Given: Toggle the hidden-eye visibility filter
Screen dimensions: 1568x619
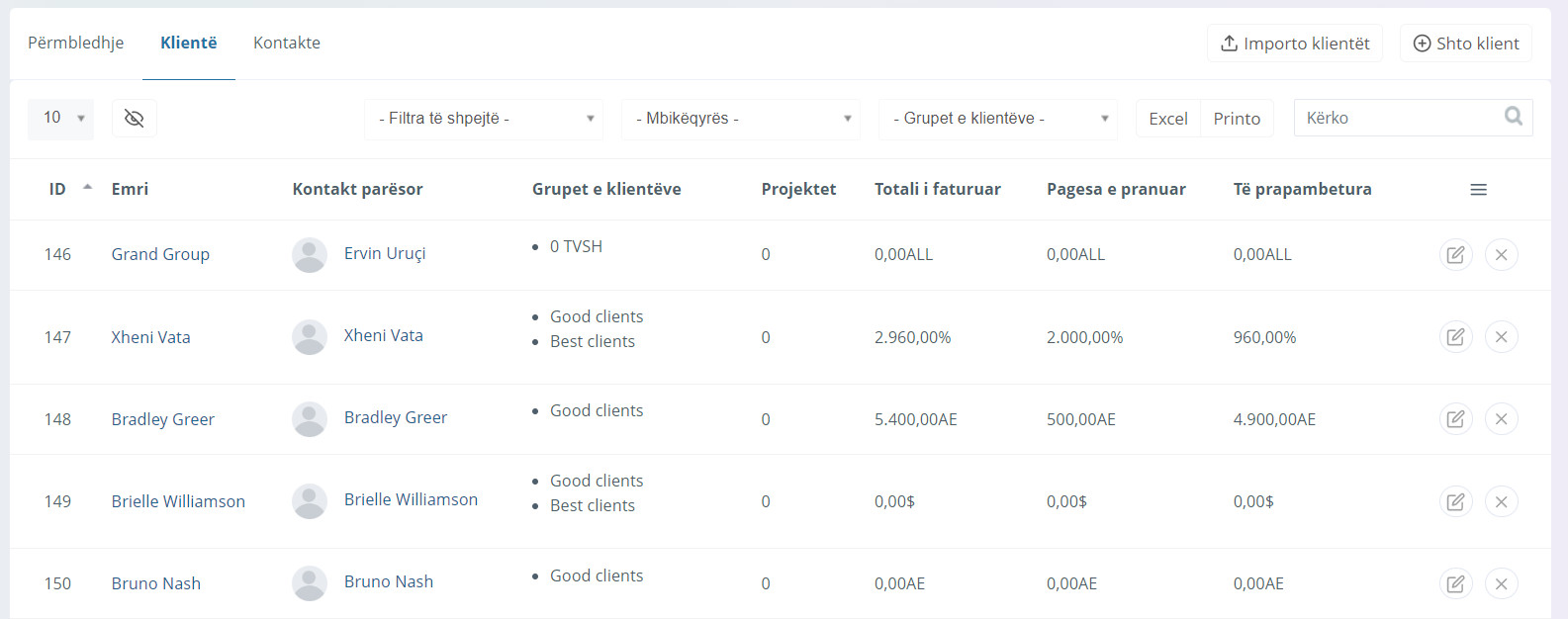Looking at the screenshot, I should point(135,119).
